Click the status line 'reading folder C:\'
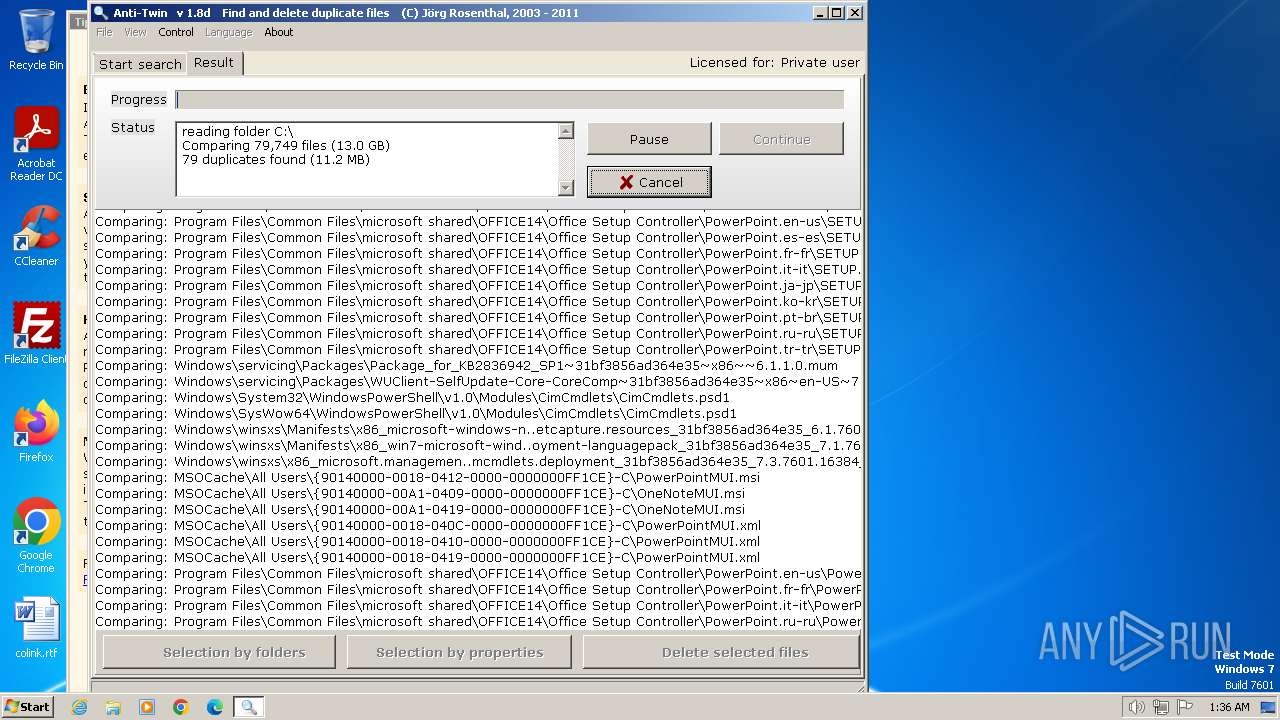The image size is (1280, 720). click(237, 131)
